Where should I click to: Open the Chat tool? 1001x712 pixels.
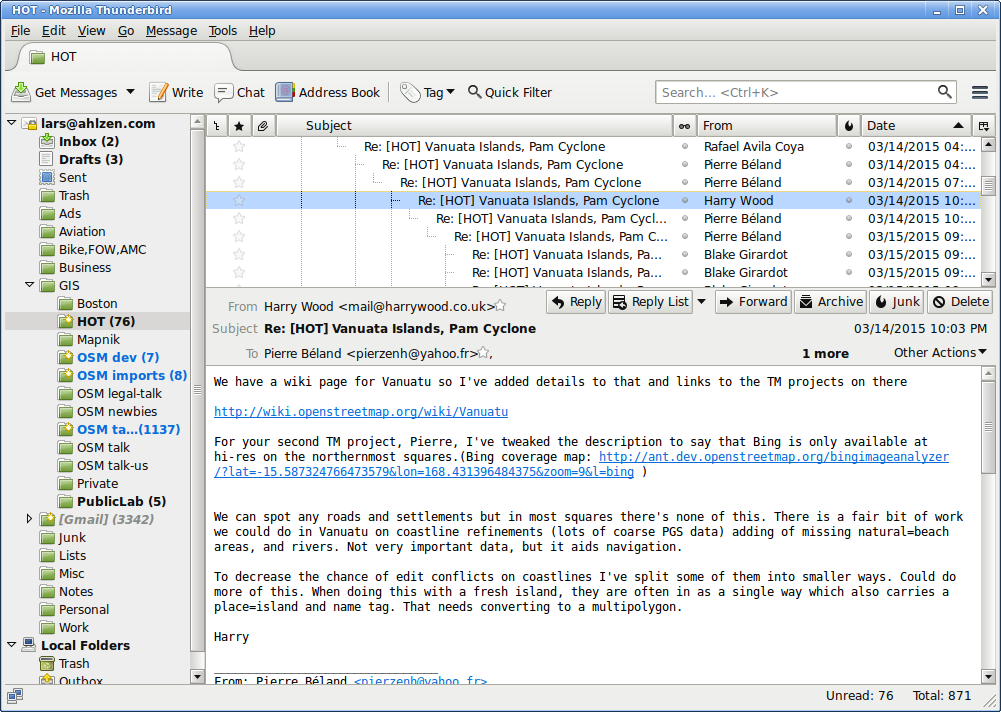pos(239,92)
